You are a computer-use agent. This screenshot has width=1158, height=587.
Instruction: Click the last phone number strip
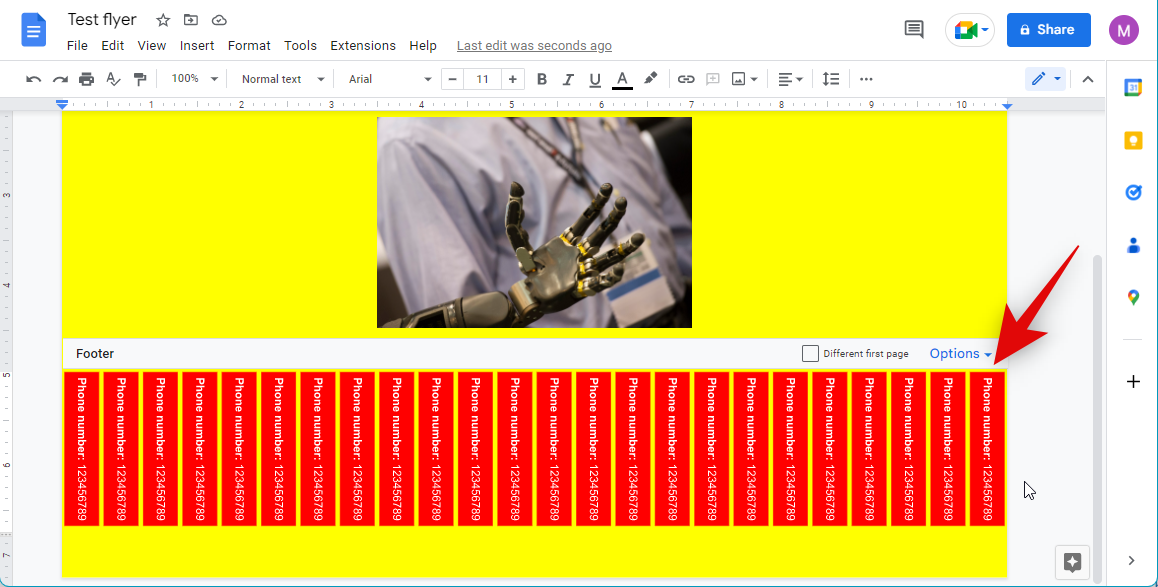pos(987,449)
